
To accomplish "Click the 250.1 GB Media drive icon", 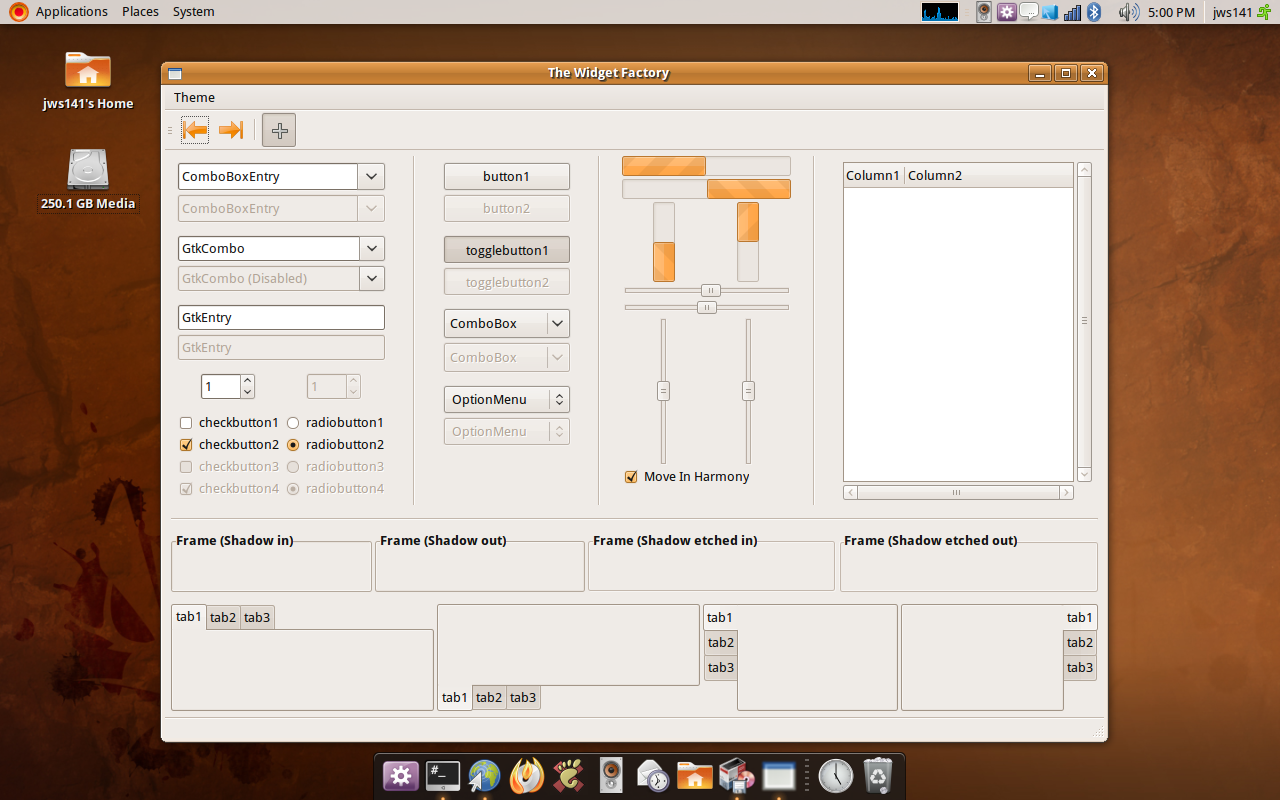I will (88, 169).
